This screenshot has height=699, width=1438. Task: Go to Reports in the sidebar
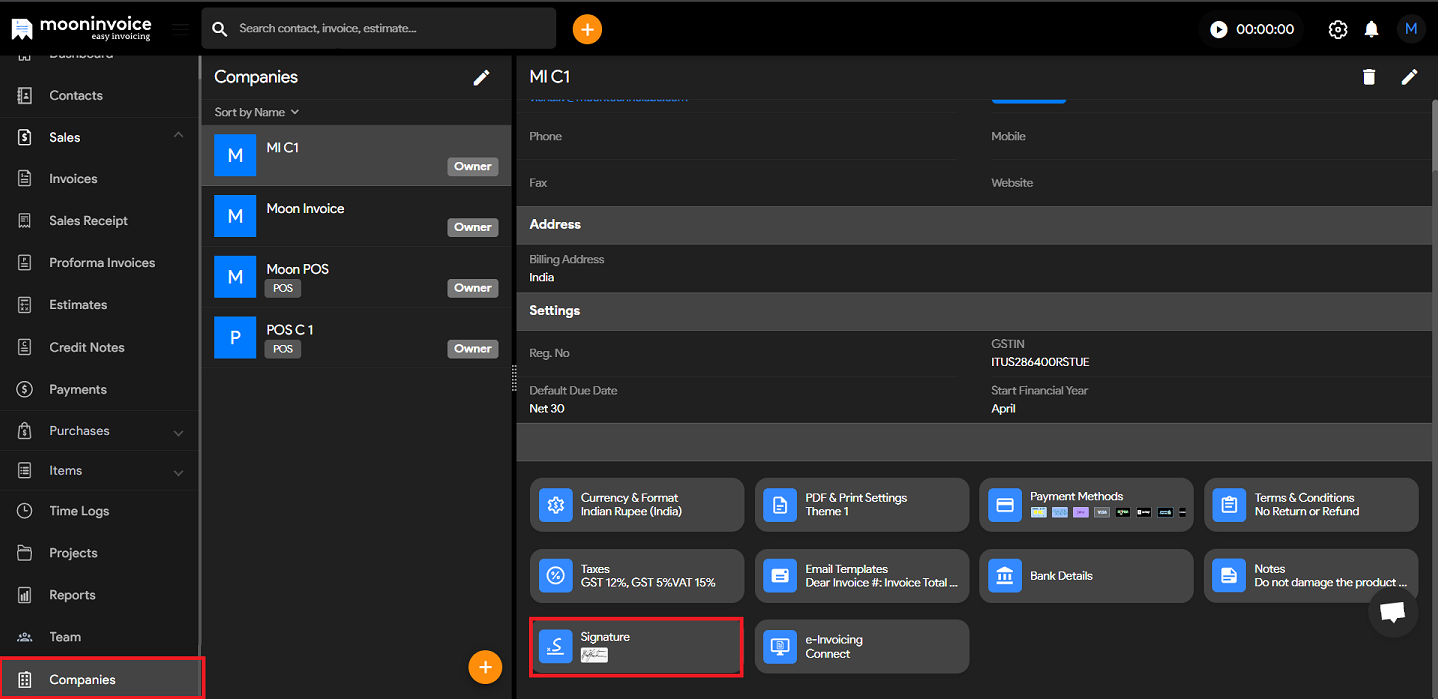(72, 595)
